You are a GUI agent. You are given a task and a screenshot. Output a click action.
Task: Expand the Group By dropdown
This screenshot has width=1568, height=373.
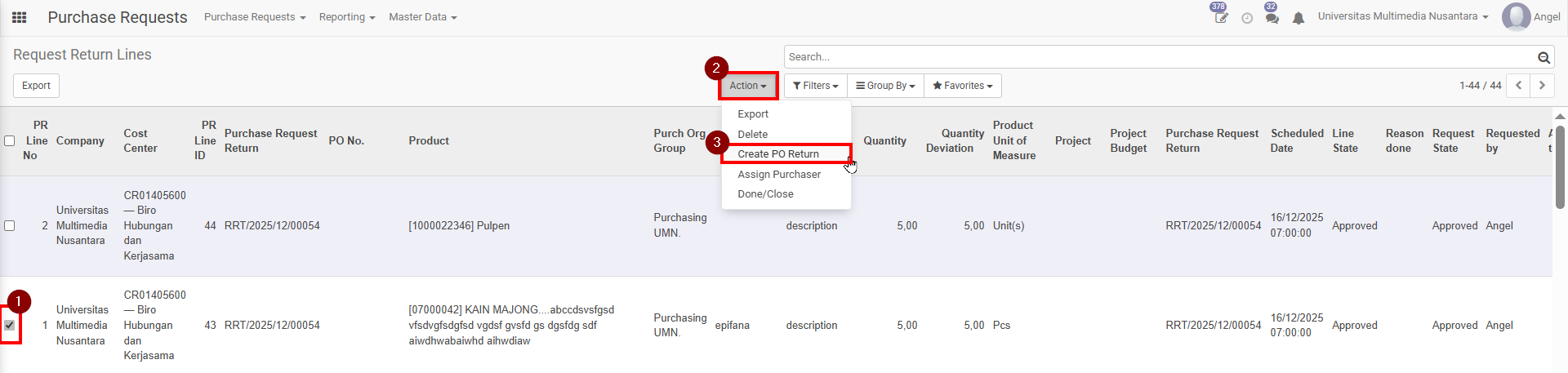point(885,86)
